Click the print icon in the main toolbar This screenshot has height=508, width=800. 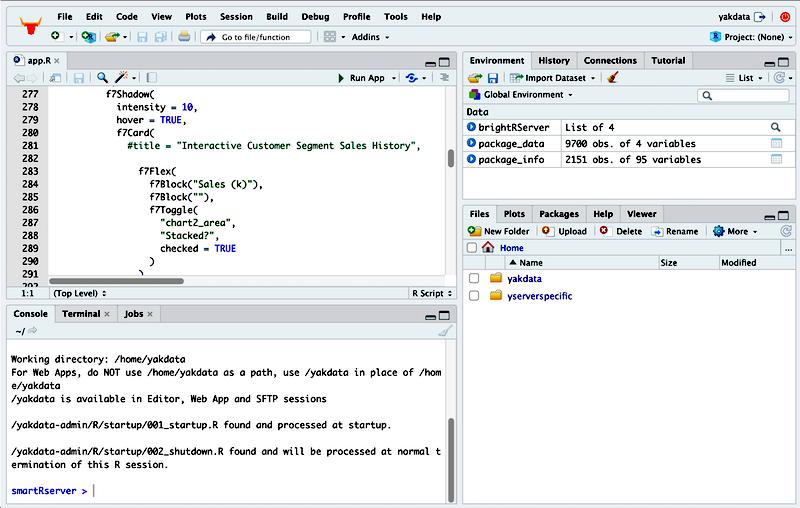pyautogui.click(x=184, y=37)
